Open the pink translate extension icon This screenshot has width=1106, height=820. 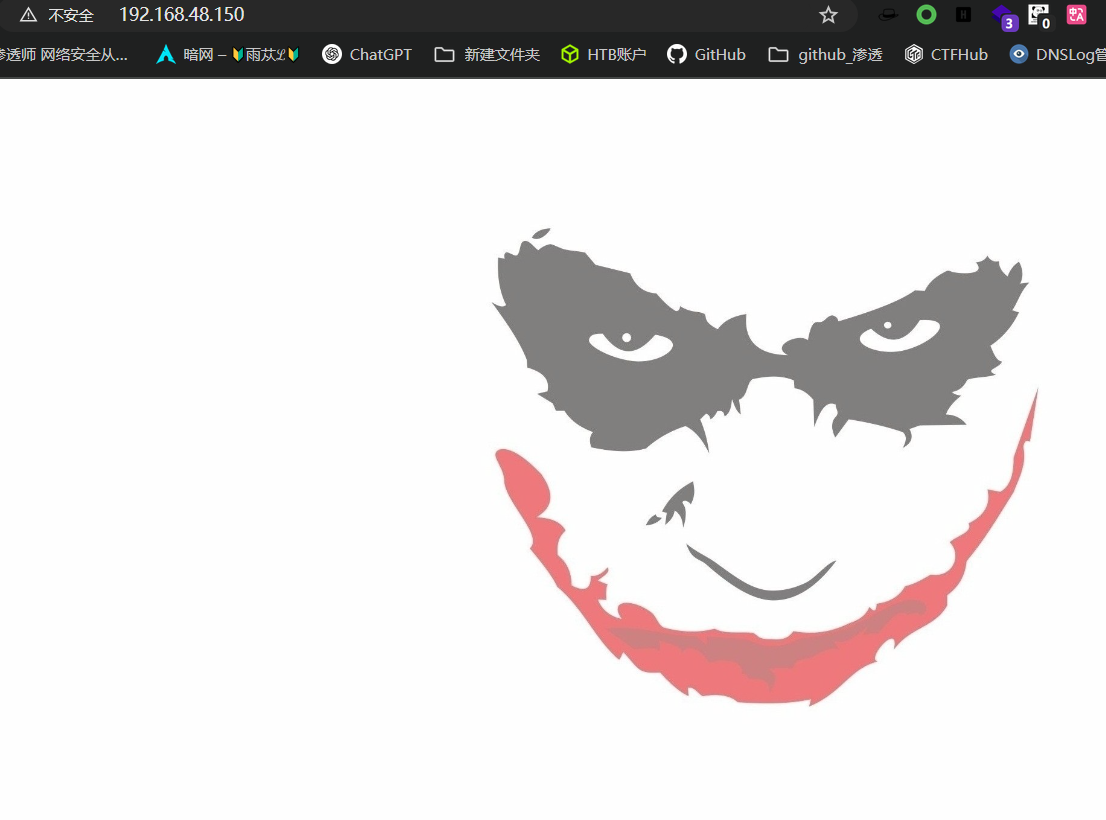tap(1076, 15)
